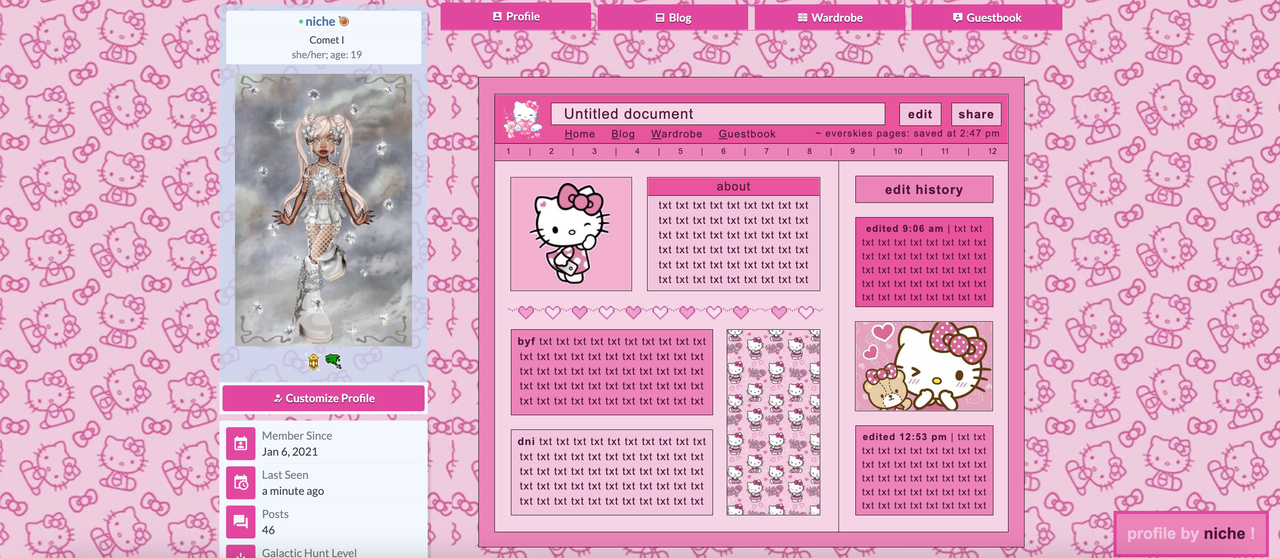Click the 'everskies pages: saved at 2:47 pm' status
Image resolution: width=1280 pixels, height=558 pixels.
[x=907, y=134]
